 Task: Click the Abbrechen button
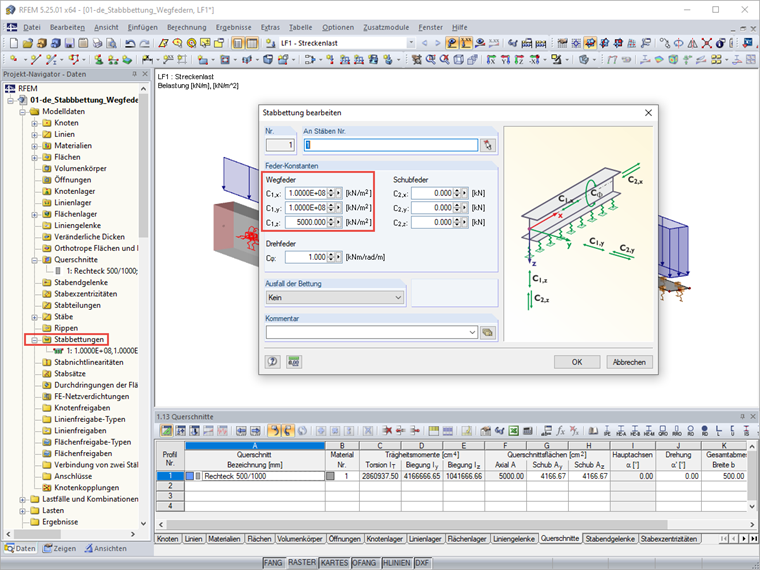coord(629,362)
